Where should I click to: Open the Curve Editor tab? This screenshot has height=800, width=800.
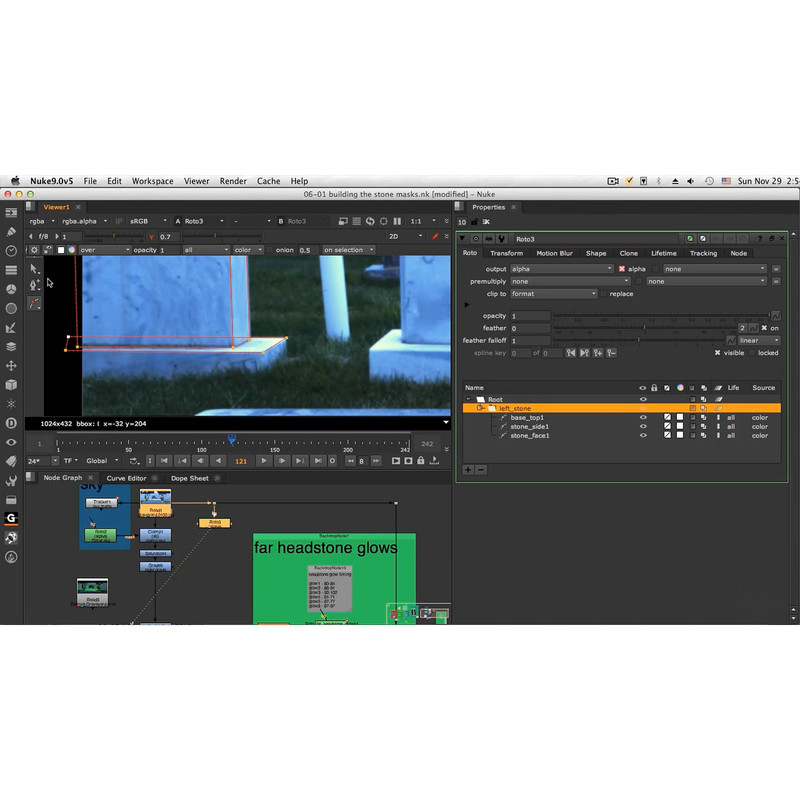click(x=126, y=478)
